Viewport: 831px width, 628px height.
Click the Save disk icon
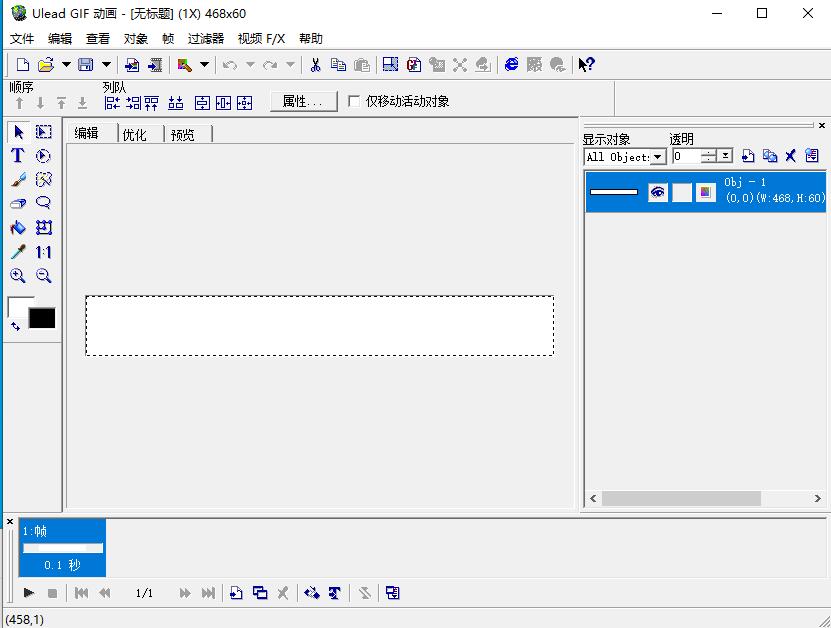click(86, 65)
